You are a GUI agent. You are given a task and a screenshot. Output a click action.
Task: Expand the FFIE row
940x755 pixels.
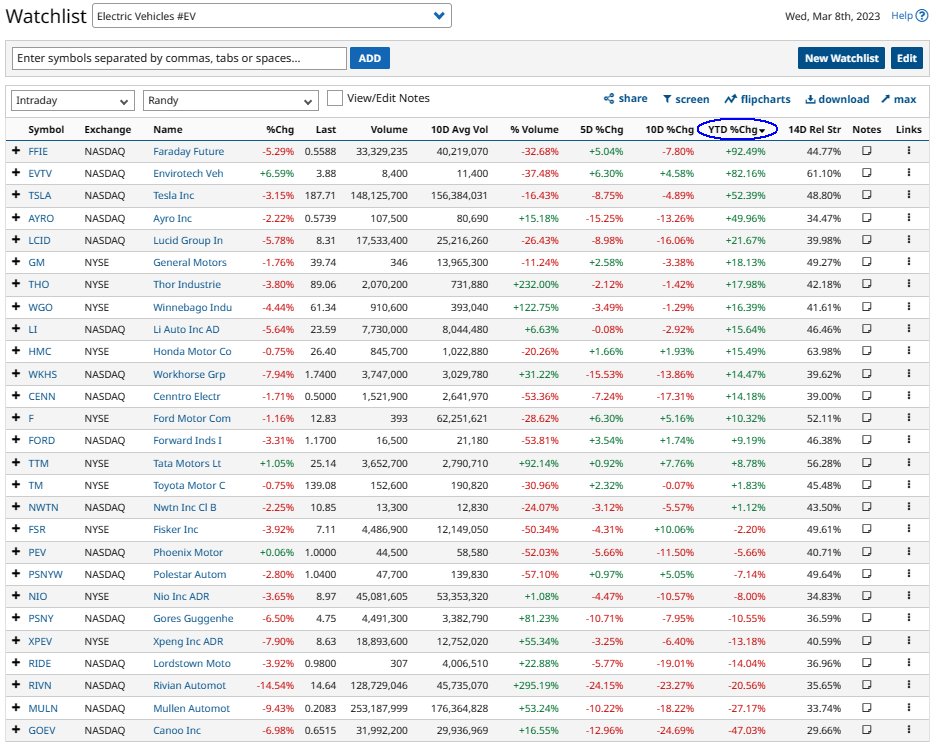pyautogui.click(x=16, y=151)
